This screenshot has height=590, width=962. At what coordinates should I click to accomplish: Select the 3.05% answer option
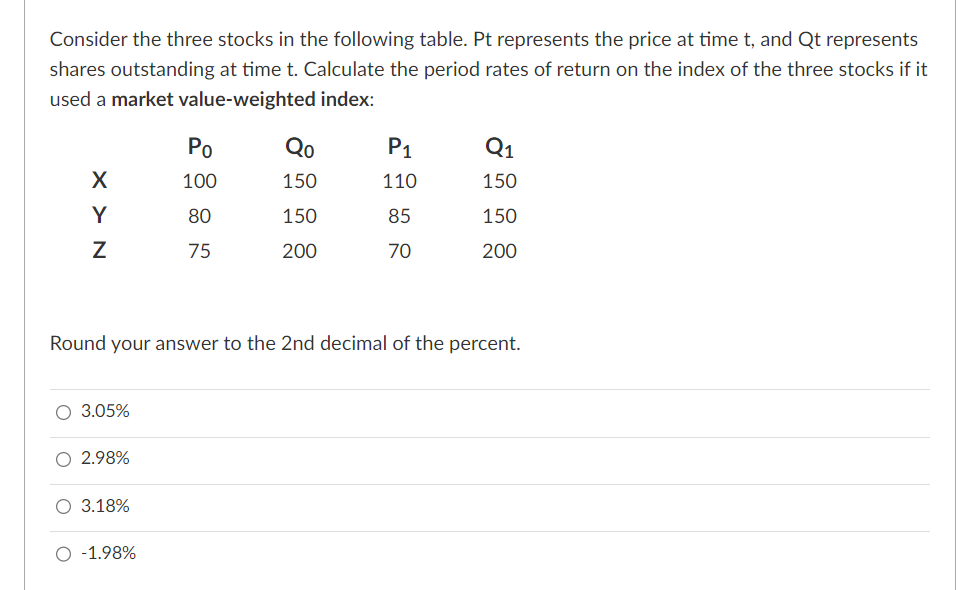tap(62, 411)
